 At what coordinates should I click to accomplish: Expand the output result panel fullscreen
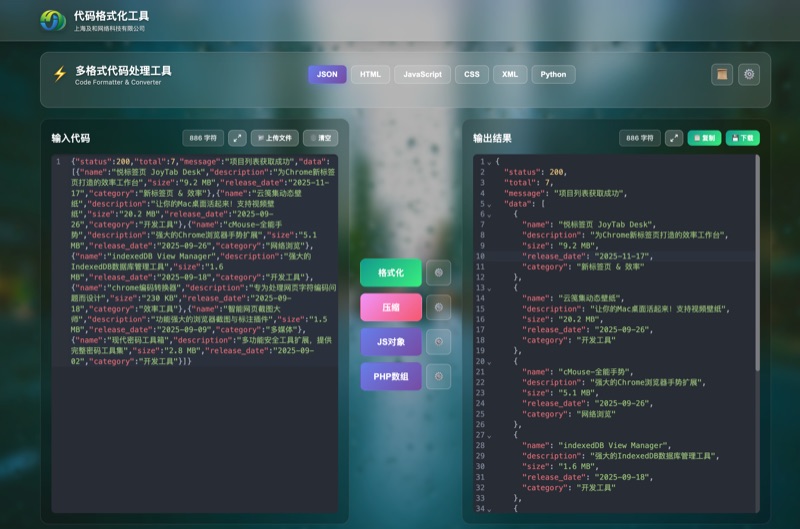point(674,138)
